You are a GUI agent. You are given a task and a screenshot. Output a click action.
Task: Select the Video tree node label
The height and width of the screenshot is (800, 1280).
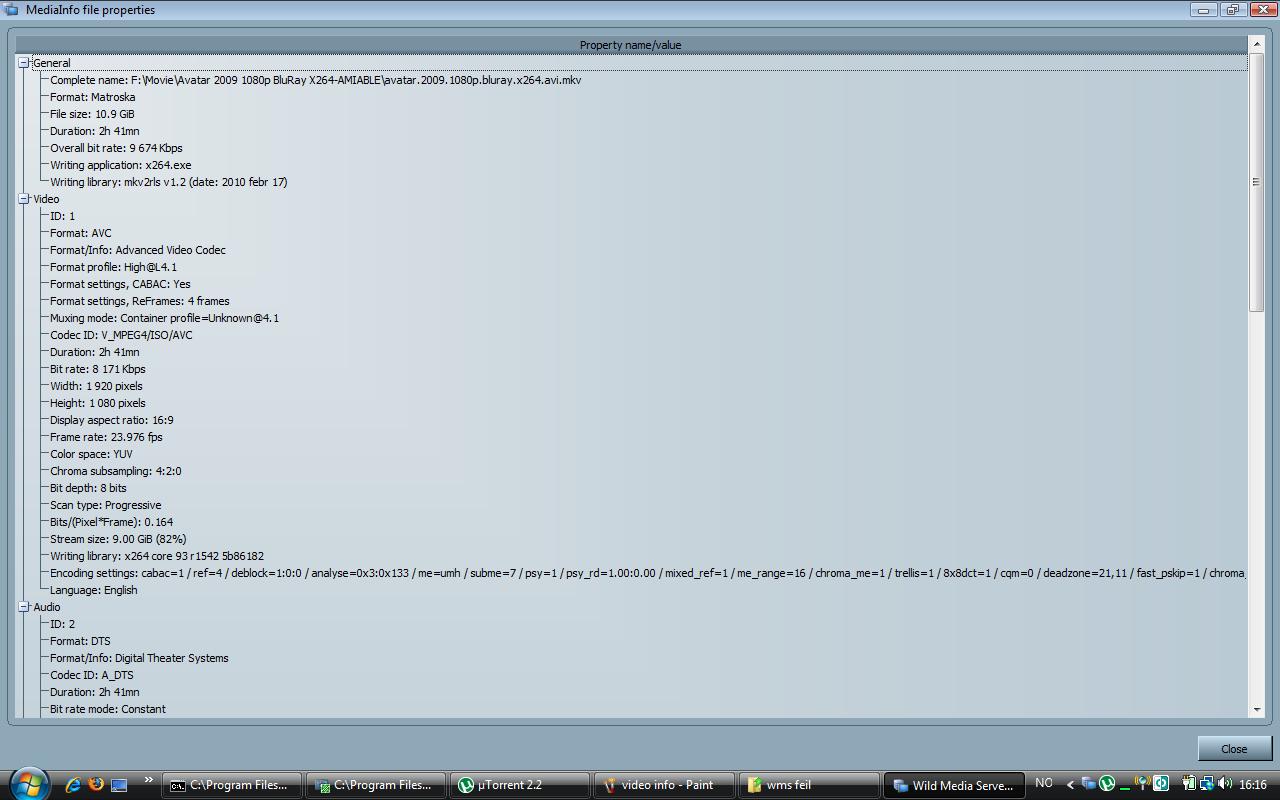46,199
